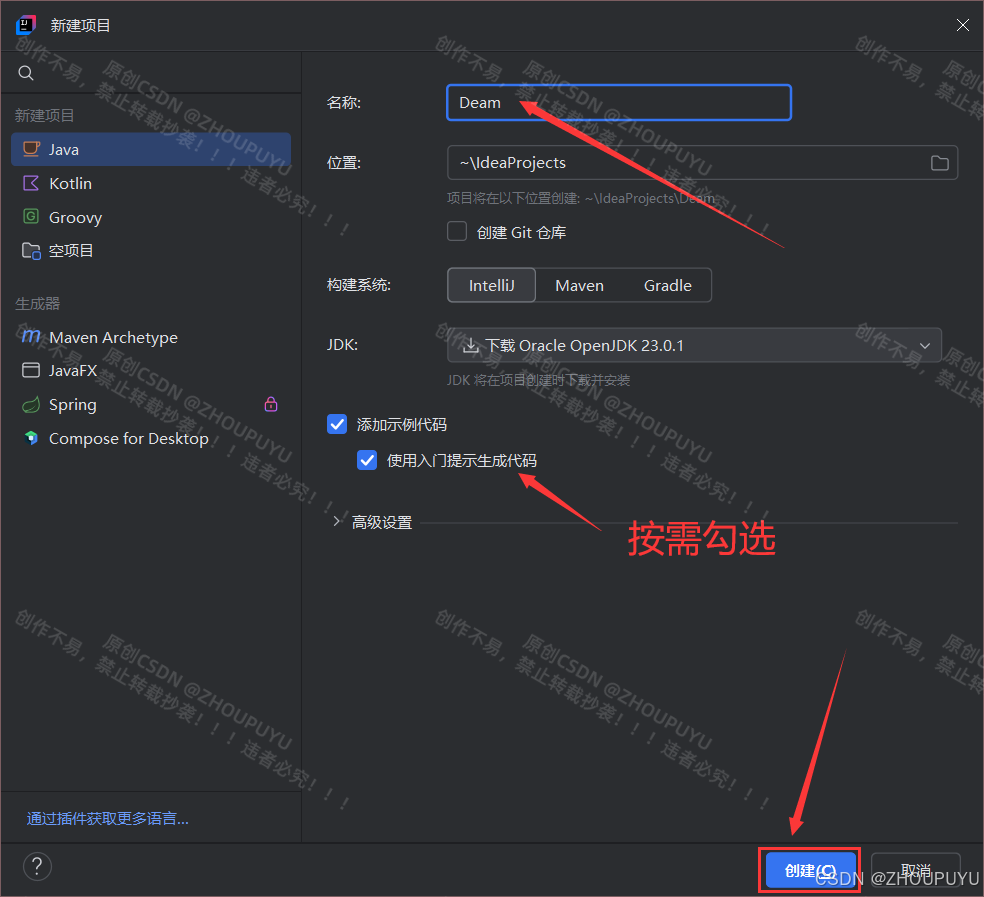
Task: Choose JavaFX generator
Action: pos(151,371)
